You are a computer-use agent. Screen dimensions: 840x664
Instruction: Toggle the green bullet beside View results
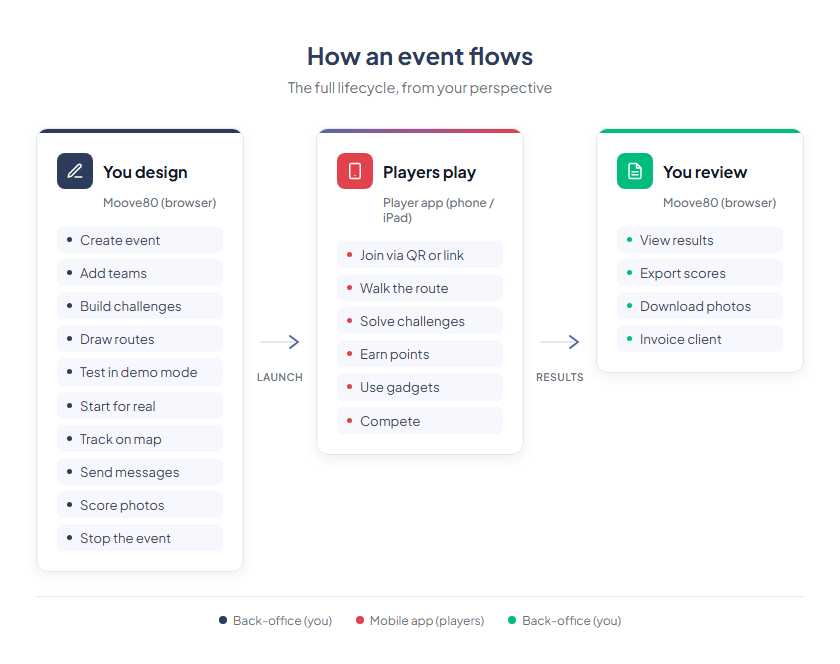click(x=629, y=239)
